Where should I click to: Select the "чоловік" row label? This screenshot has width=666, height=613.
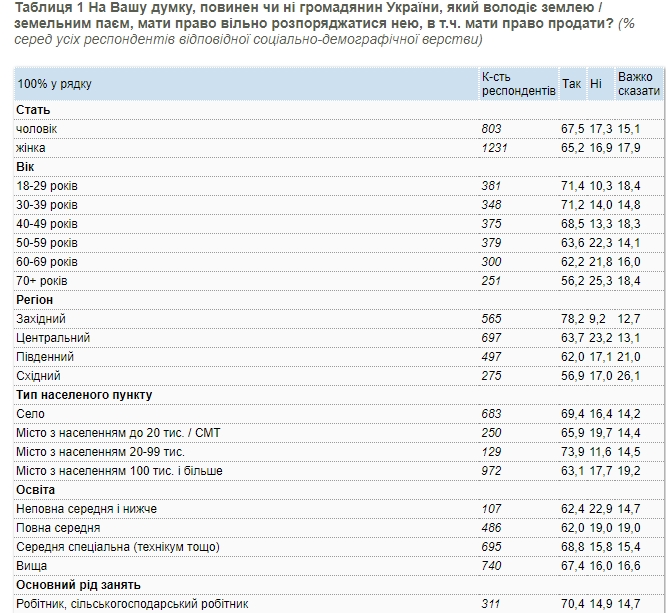[37, 129]
